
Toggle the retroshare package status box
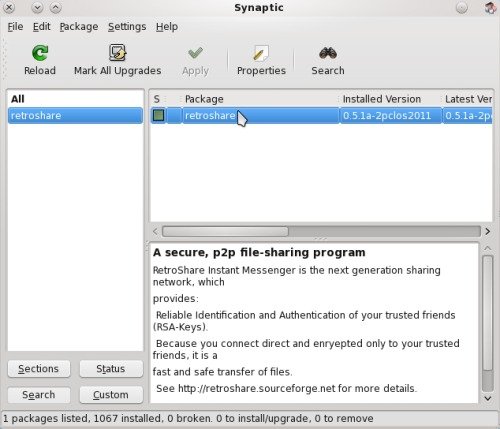coord(159,115)
